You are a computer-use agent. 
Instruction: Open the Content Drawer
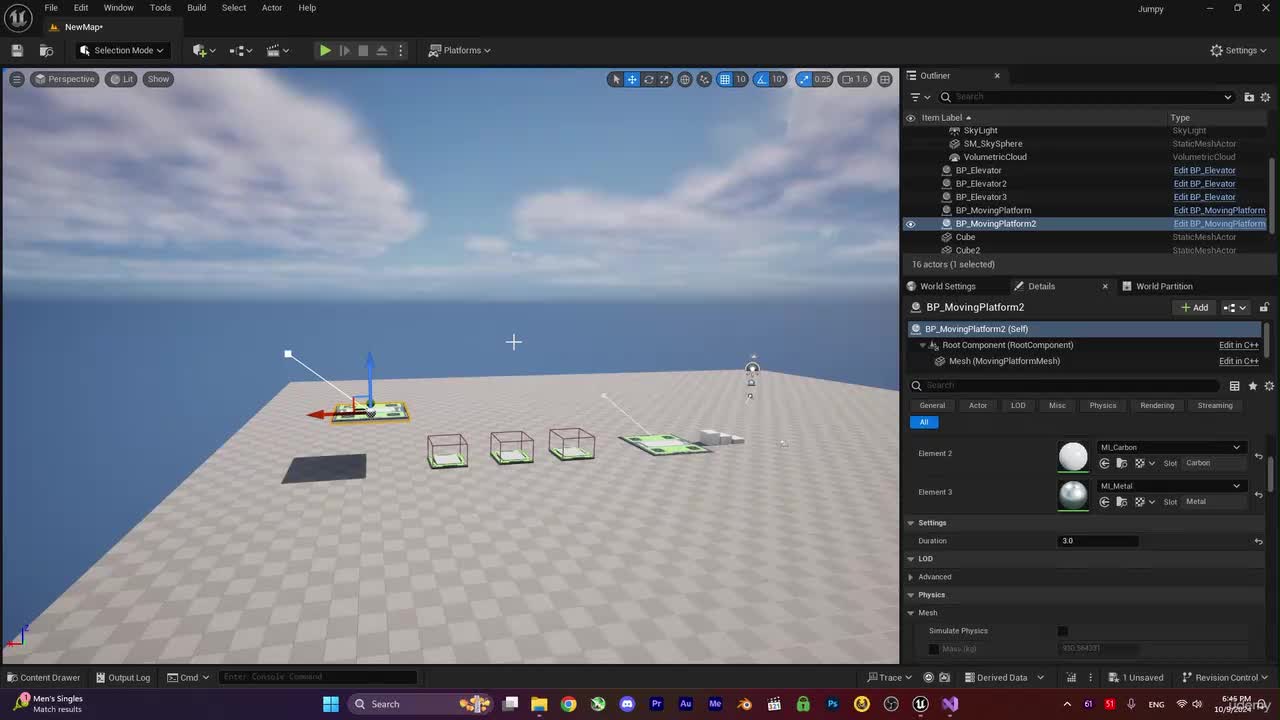coord(43,678)
